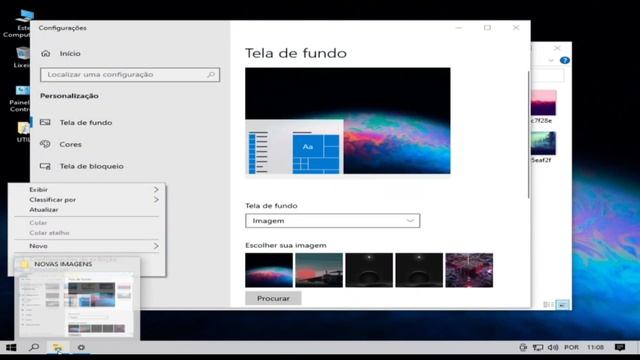Expand the ribbon chevron in Explorer window
This screenshot has height=360, width=640.
551,60
